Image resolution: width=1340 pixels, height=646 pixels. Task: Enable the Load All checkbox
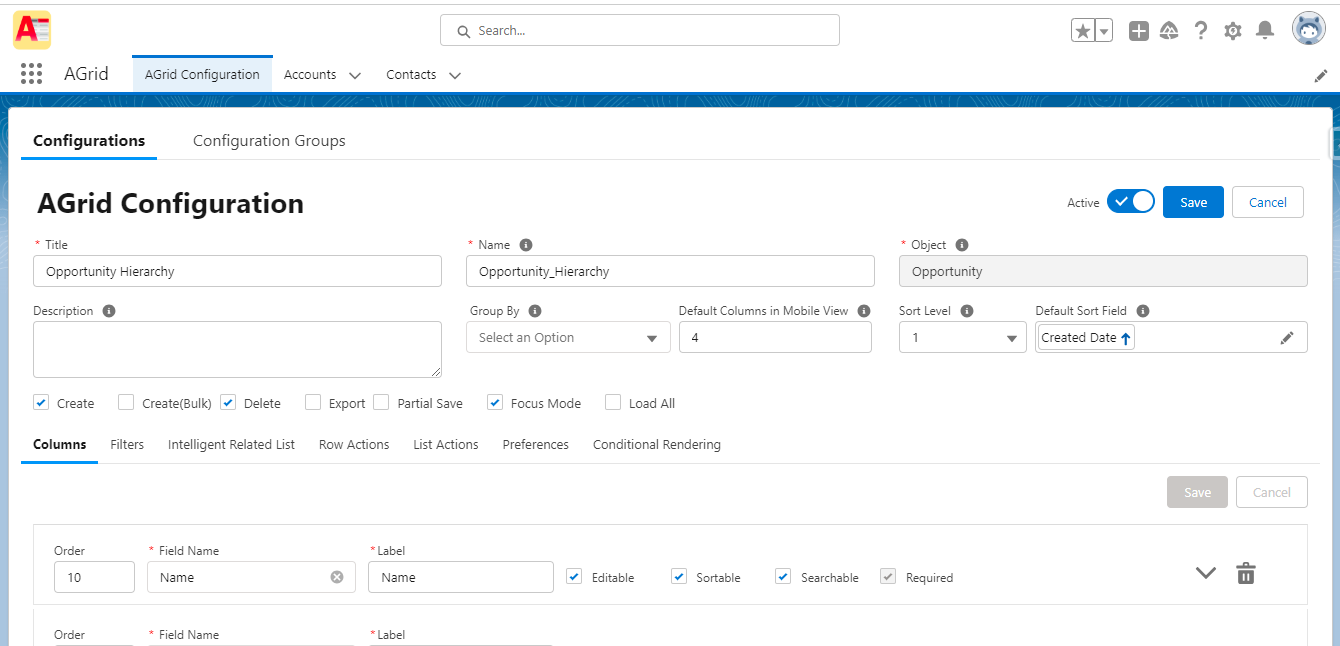pos(613,402)
